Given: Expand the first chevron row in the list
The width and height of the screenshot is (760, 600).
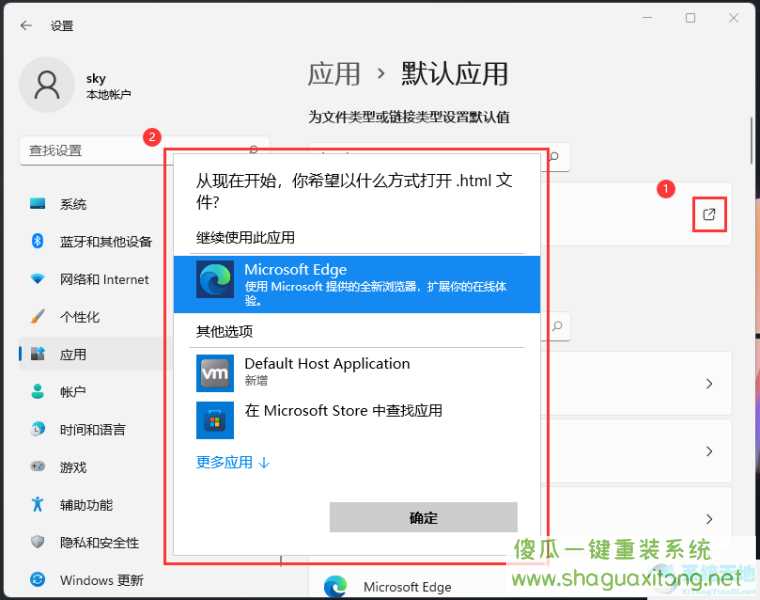Looking at the screenshot, I should coord(709,384).
